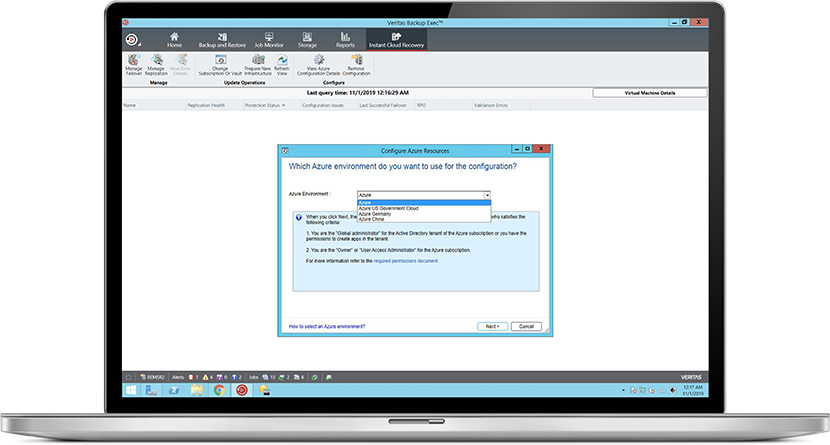Viewport: 830px width, 445px height.
Task: Click Change Subscription Or Vault icon
Action: (220, 65)
